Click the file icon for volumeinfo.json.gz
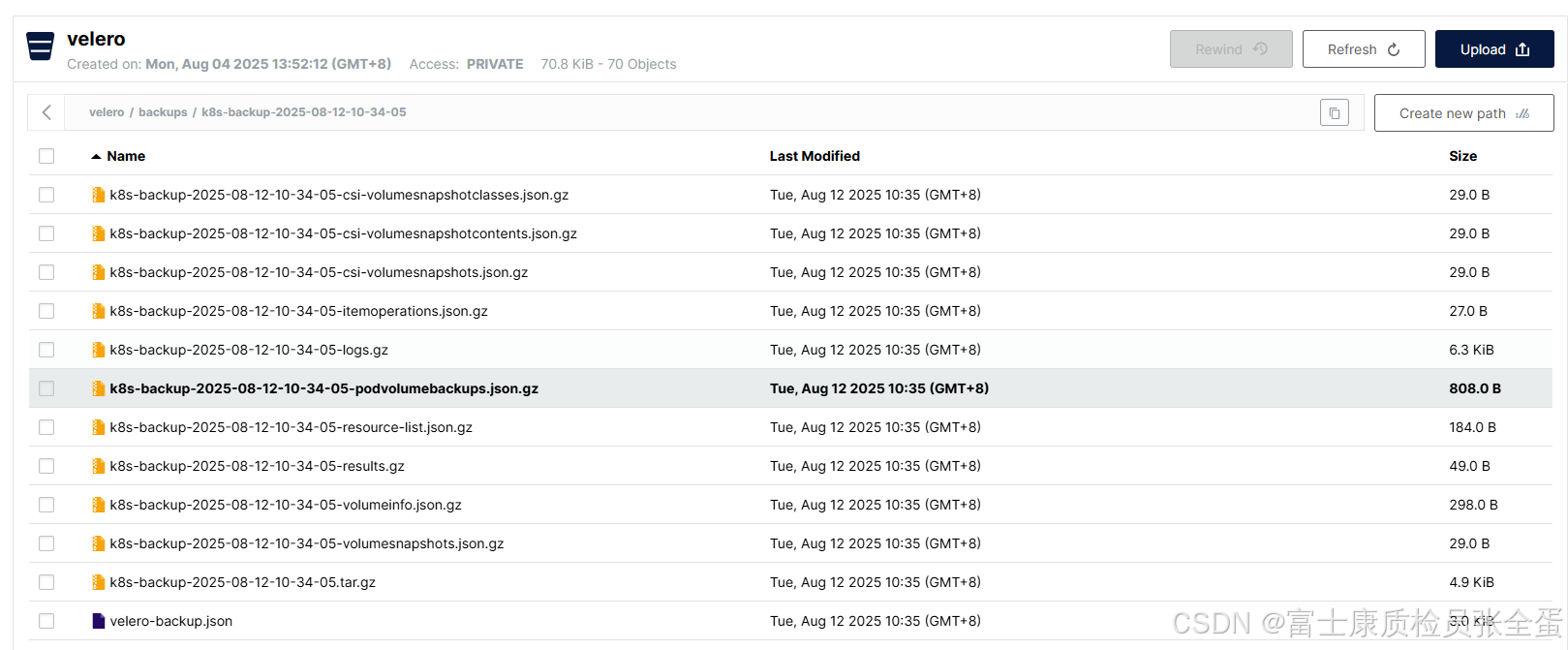 (x=98, y=505)
